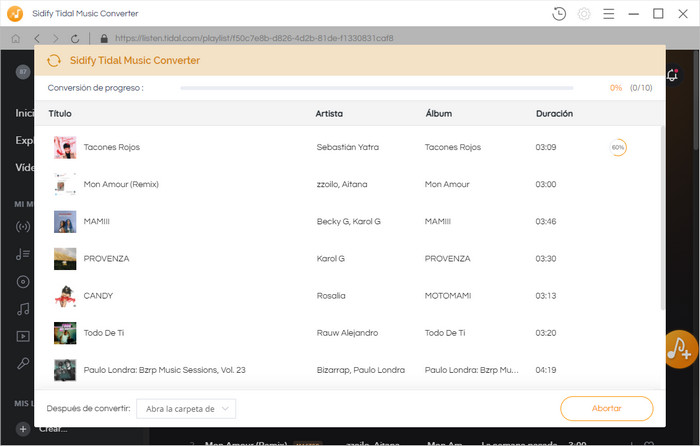This screenshot has width=700, height=446.
Task: Click the track list vertical scrollbar
Action: (x=662, y=218)
